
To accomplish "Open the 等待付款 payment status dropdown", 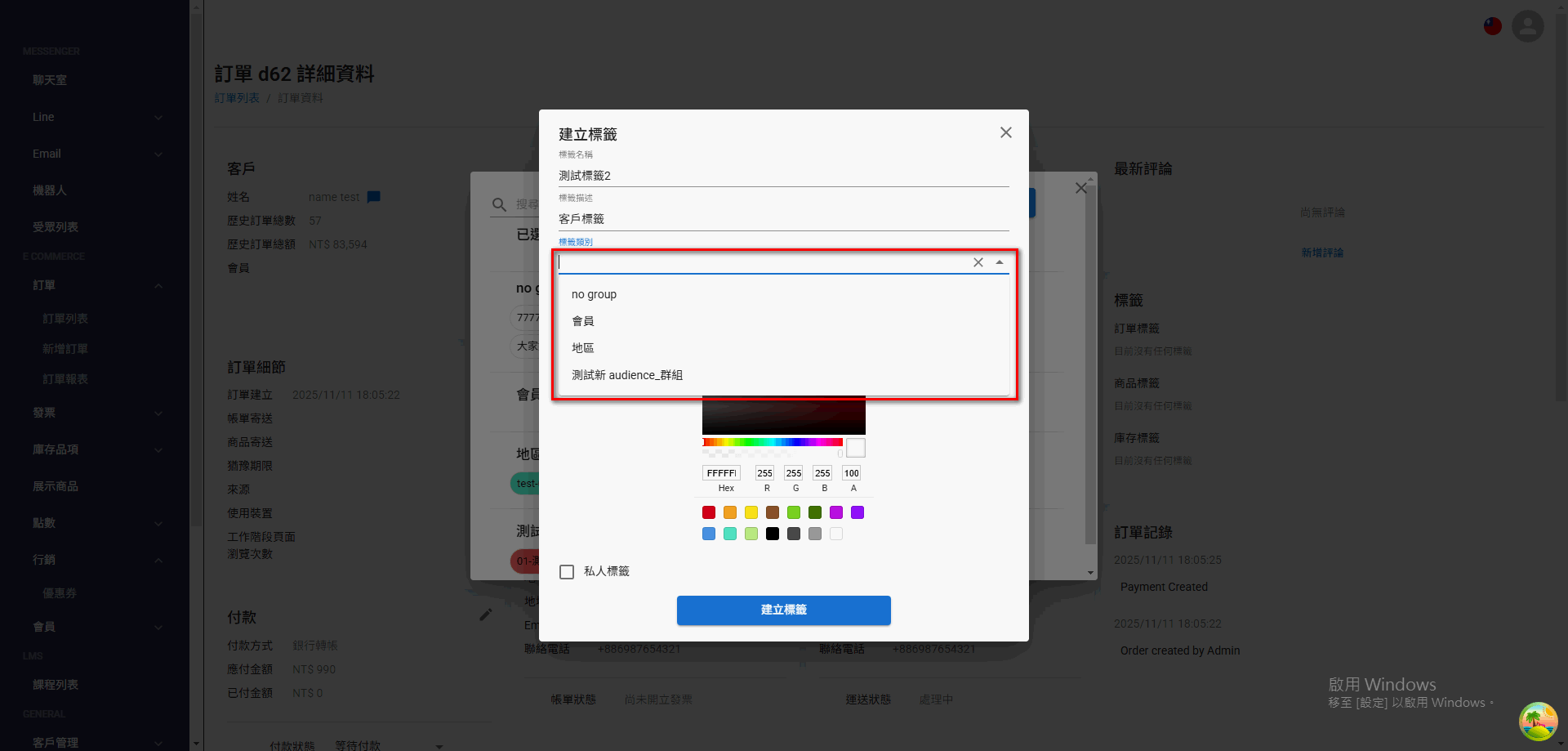I will click(x=389, y=745).
